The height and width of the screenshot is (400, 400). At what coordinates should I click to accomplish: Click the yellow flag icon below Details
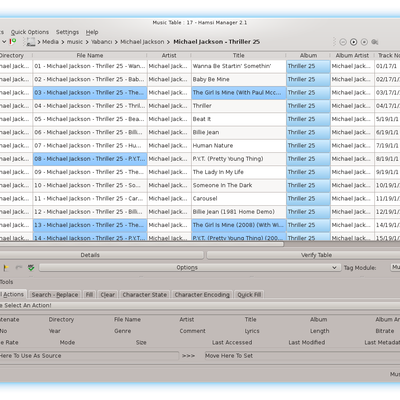pos(6,268)
